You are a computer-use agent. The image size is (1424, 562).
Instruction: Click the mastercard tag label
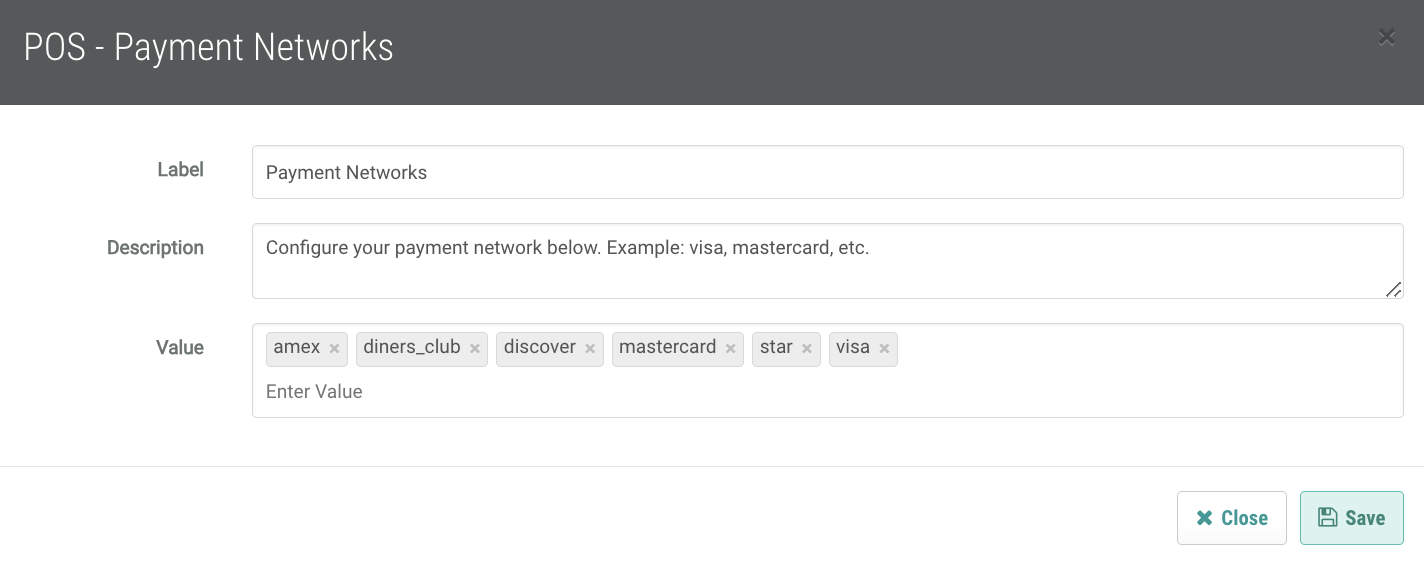click(x=668, y=348)
